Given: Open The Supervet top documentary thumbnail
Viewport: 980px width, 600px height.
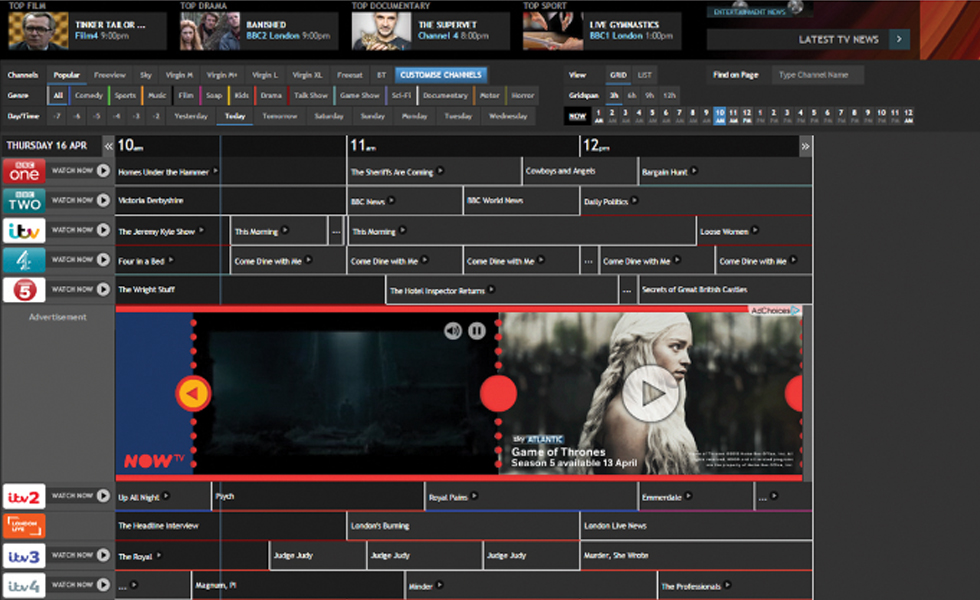Looking at the screenshot, I should (x=381, y=31).
